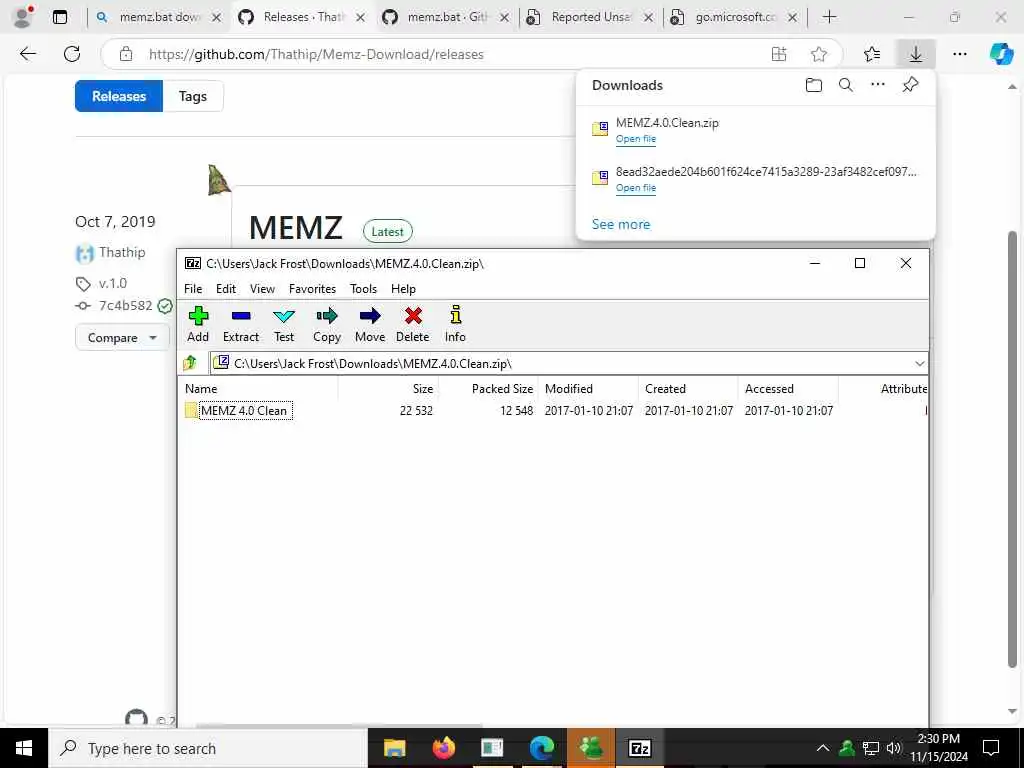Viewport: 1024px width, 768px height.
Task: Choose the Move arrow icon
Action: 370,325
